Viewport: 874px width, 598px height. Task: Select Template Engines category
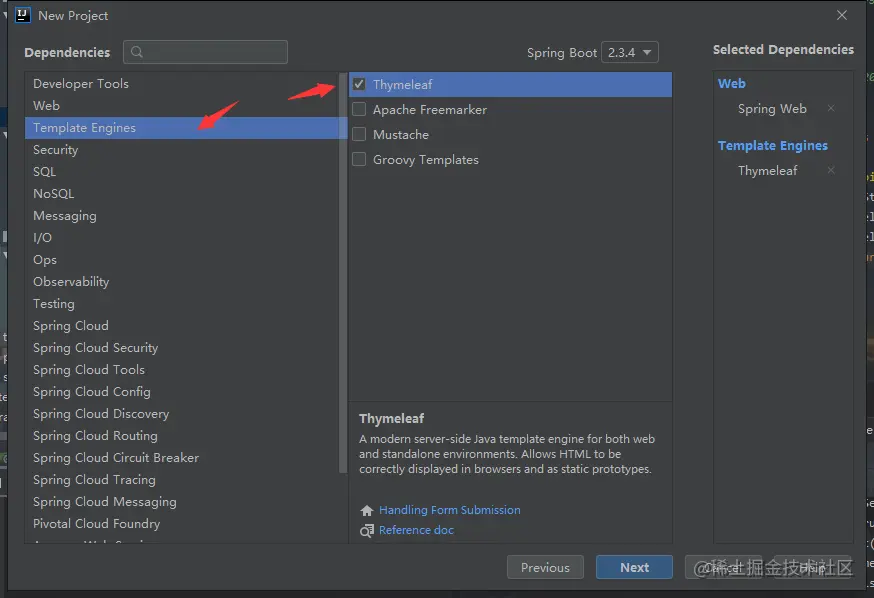(182, 128)
